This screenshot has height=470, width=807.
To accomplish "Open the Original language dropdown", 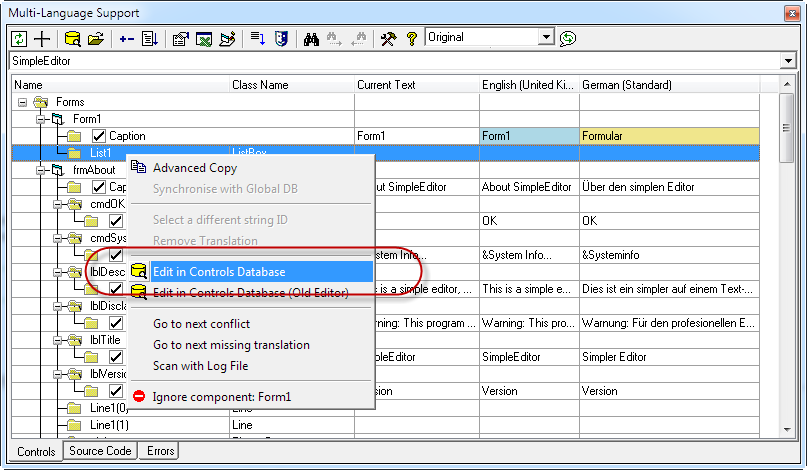I will pyautogui.click(x=546, y=37).
